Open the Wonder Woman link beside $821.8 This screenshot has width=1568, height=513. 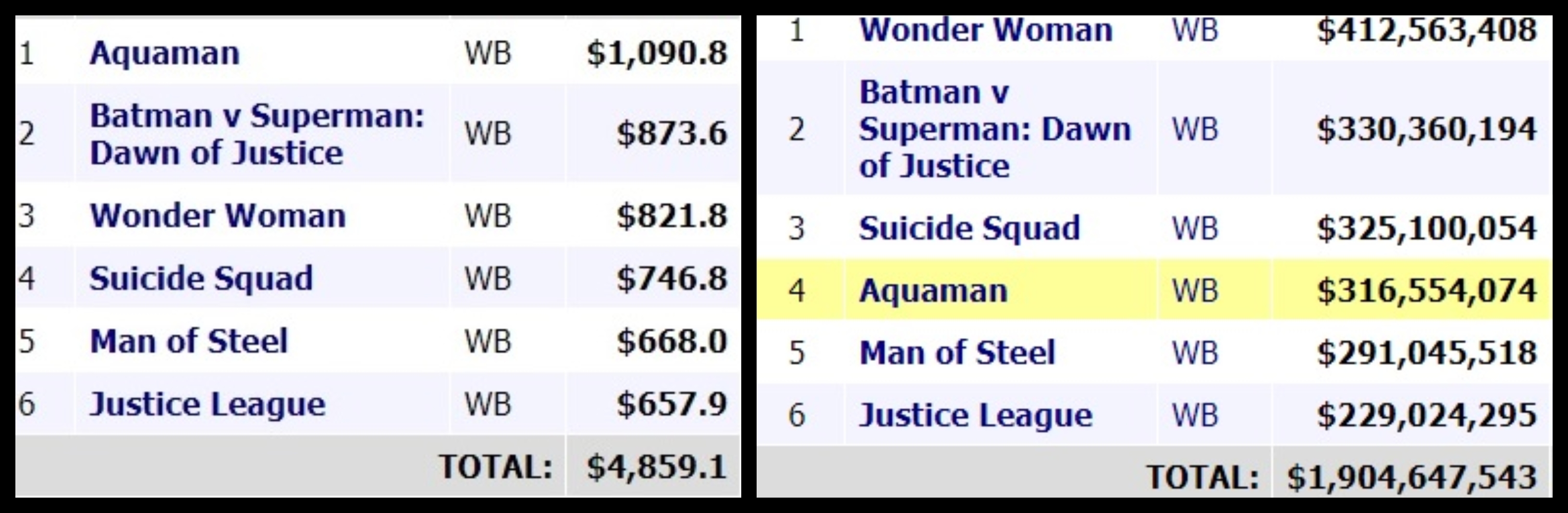click(217, 216)
